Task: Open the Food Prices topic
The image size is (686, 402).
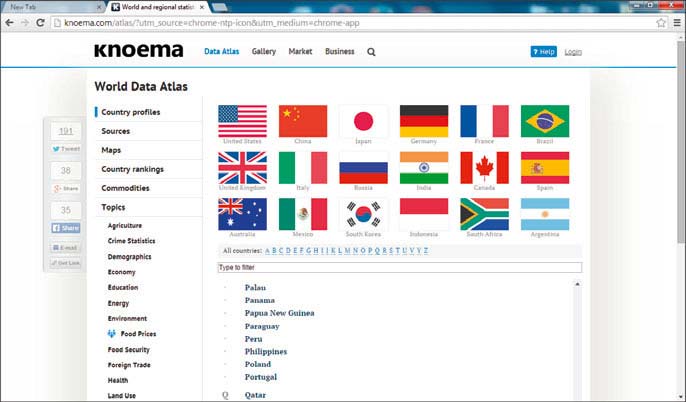Action: point(132,334)
